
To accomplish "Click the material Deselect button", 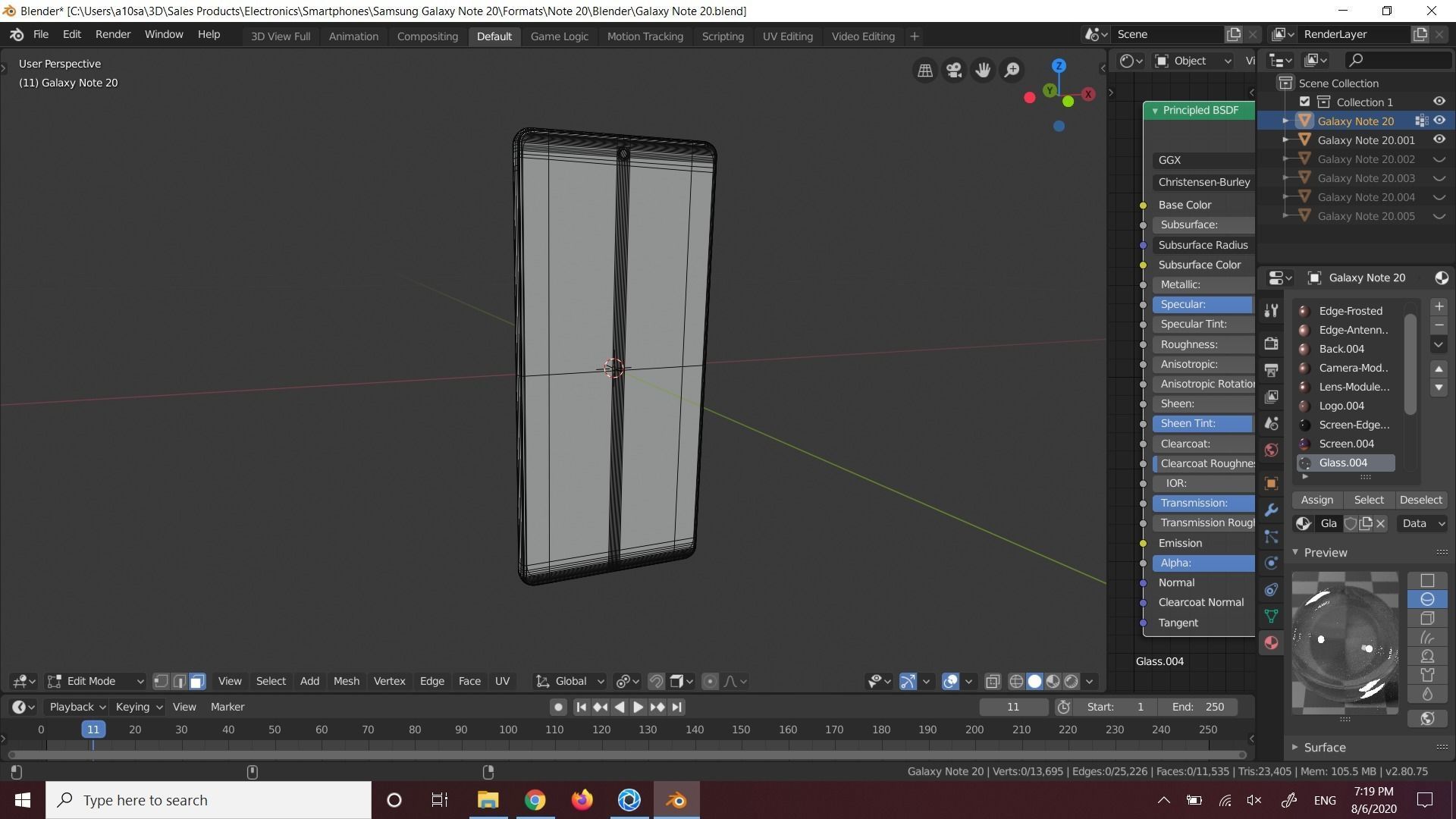I will (1421, 500).
